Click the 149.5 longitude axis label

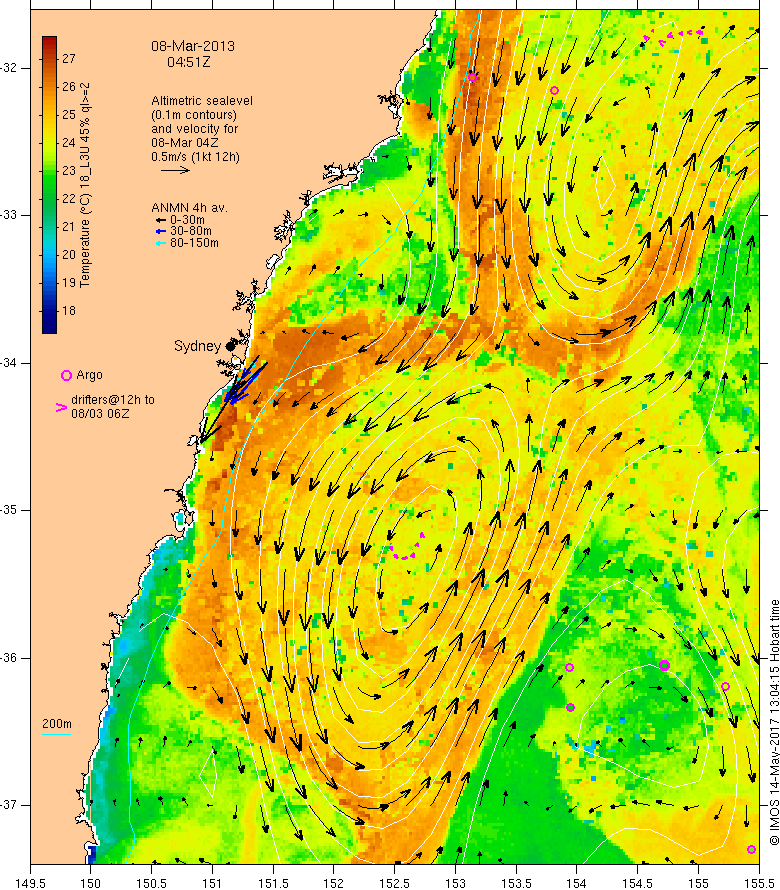click(30, 883)
